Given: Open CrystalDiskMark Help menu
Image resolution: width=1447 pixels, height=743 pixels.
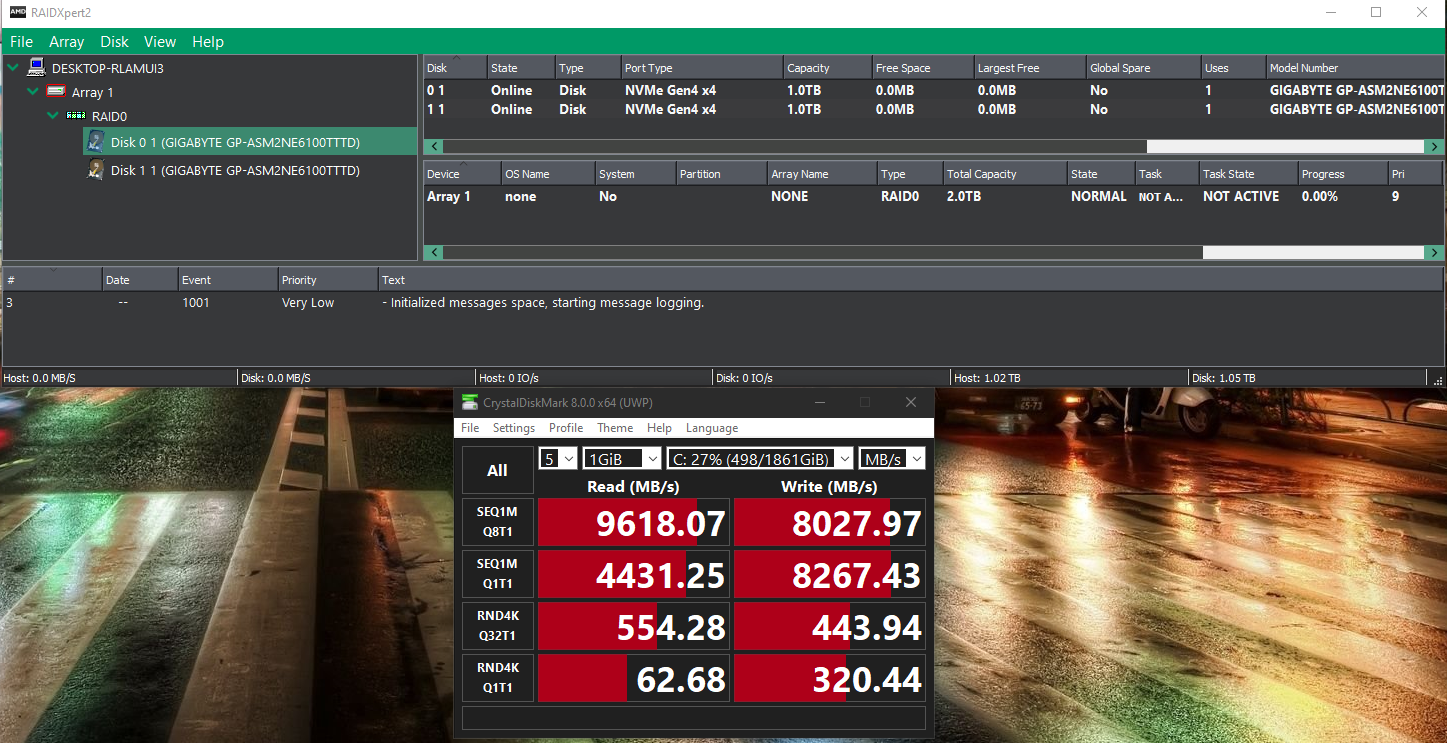Looking at the screenshot, I should click(659, 428).
